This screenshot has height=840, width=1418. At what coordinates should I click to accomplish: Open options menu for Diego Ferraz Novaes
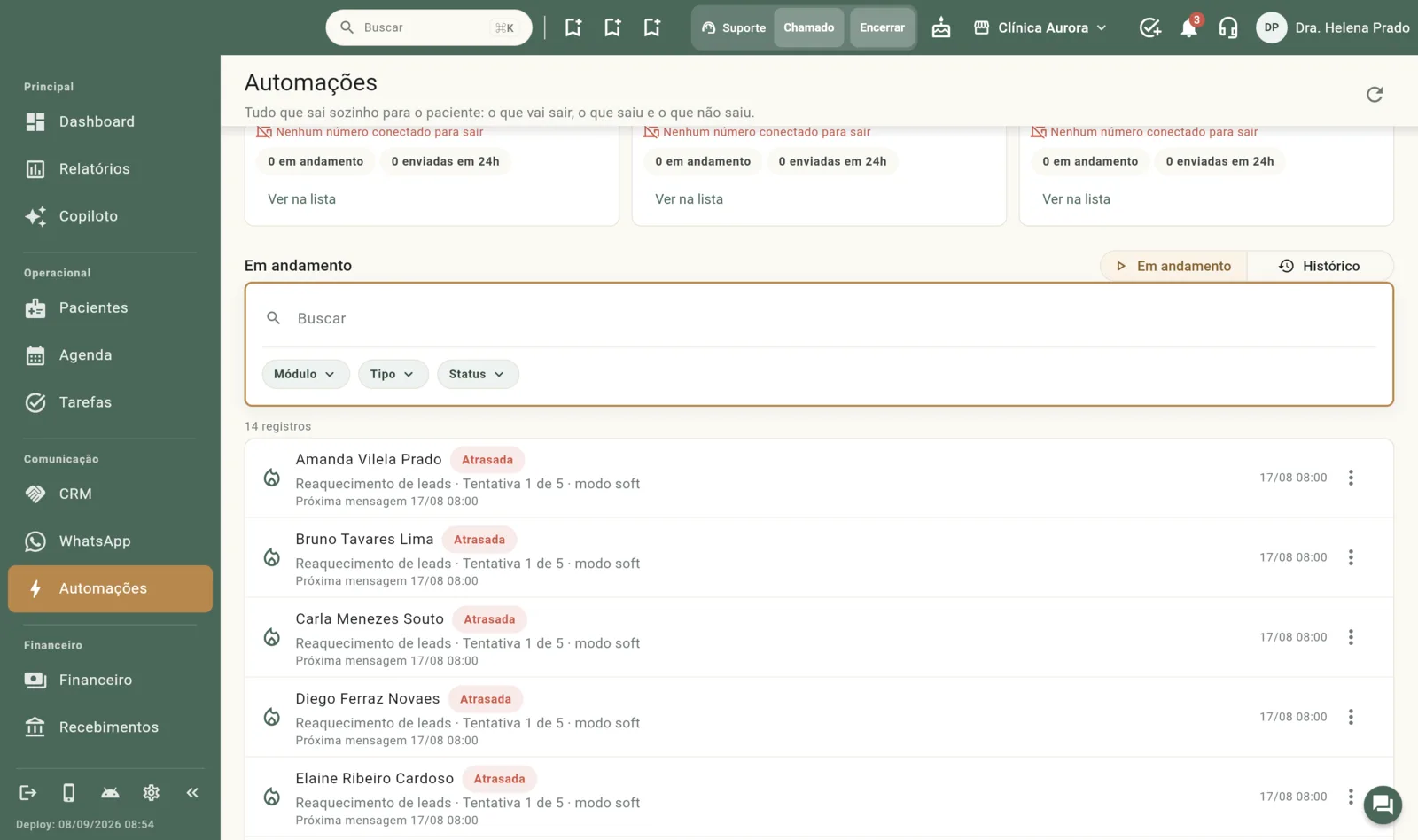coord(1351,717)
